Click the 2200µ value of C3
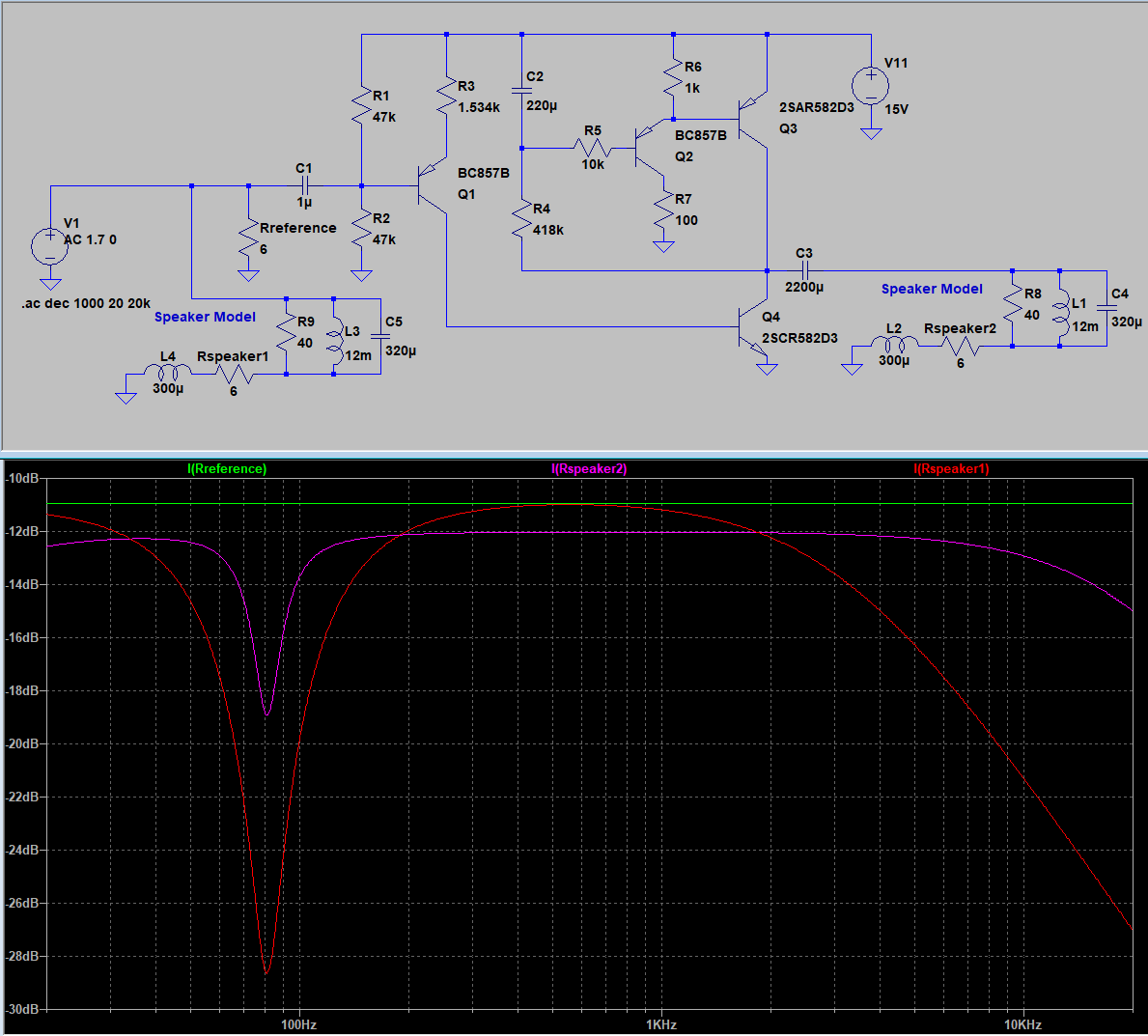 [804, 288]
